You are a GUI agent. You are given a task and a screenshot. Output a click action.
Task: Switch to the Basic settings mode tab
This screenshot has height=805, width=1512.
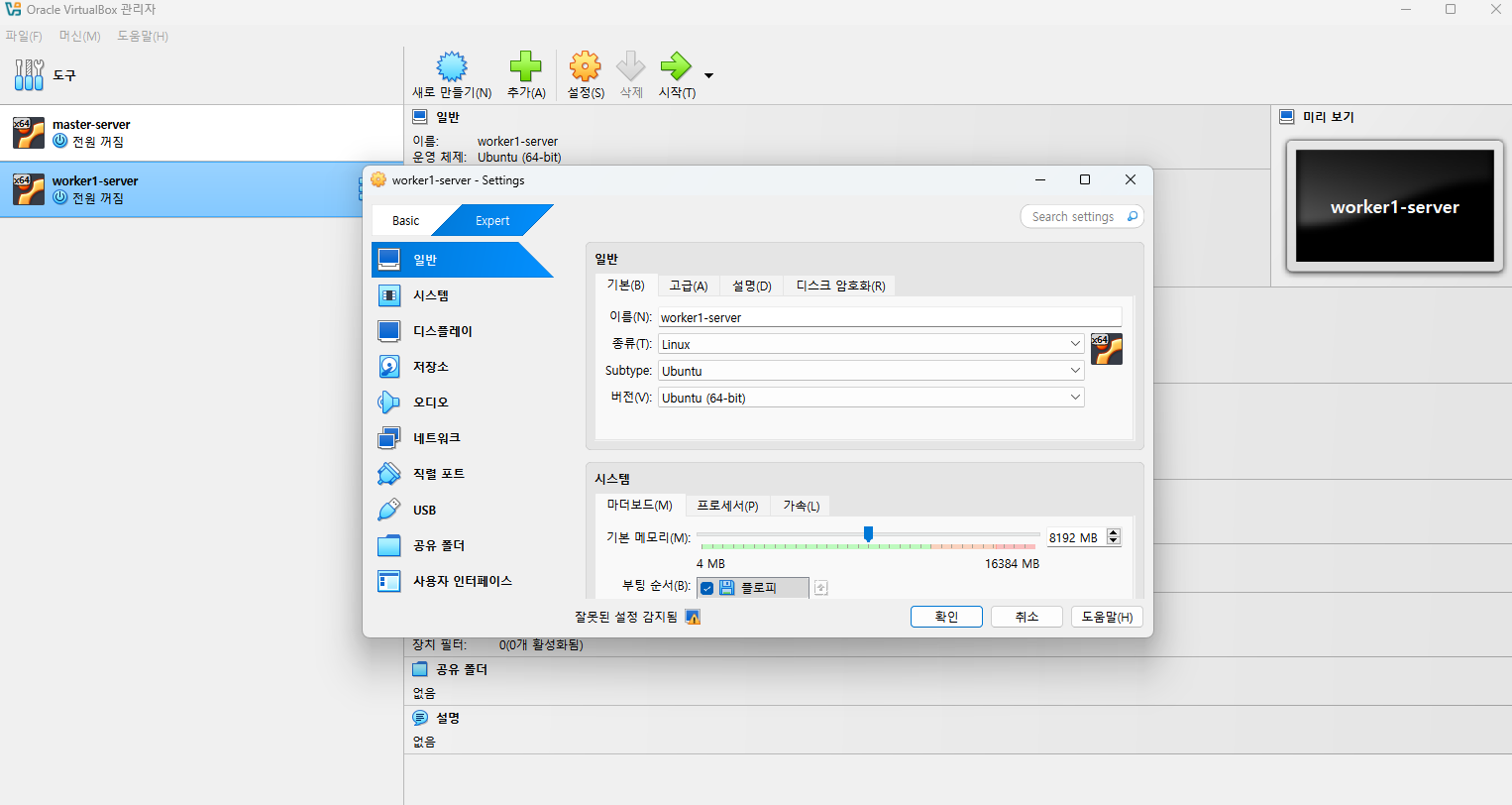click(x=406, y=221)
